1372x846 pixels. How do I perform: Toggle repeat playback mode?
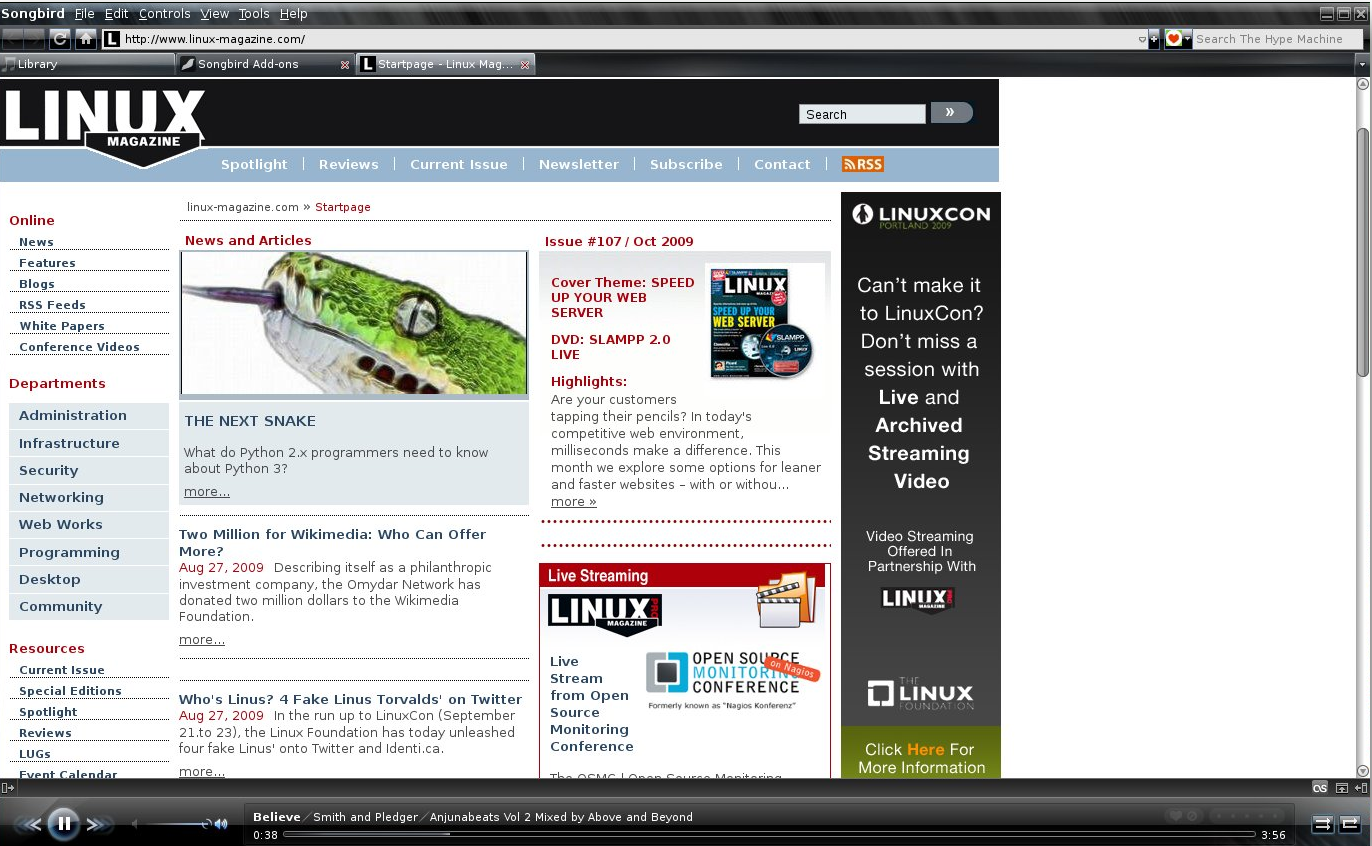tap(1349, 824)
